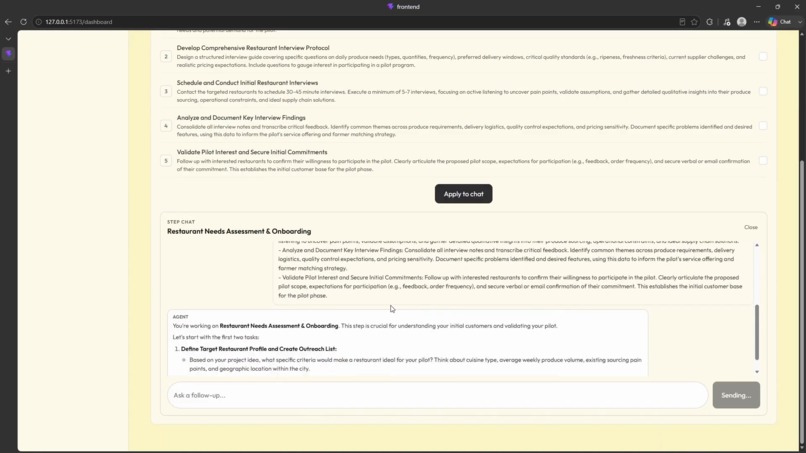Click 'Define Target Restaurant Profile and Create Outreach List'
Screen dimensions: 806x453
pyautogui.click(x=259, y=349)
